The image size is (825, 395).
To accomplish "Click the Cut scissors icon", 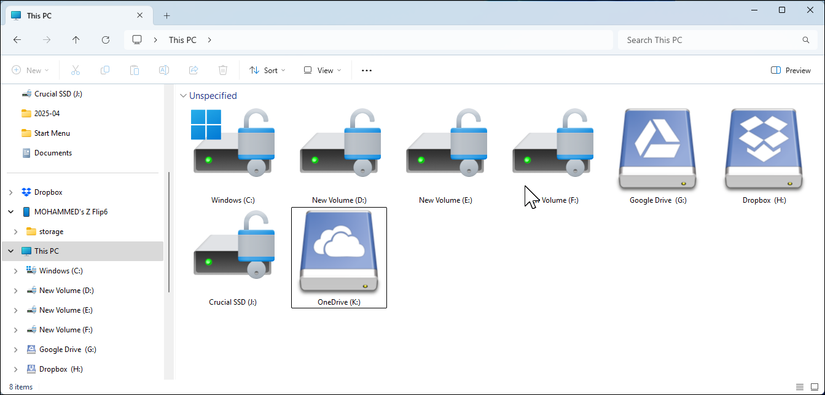I will (x=75, y=70).
